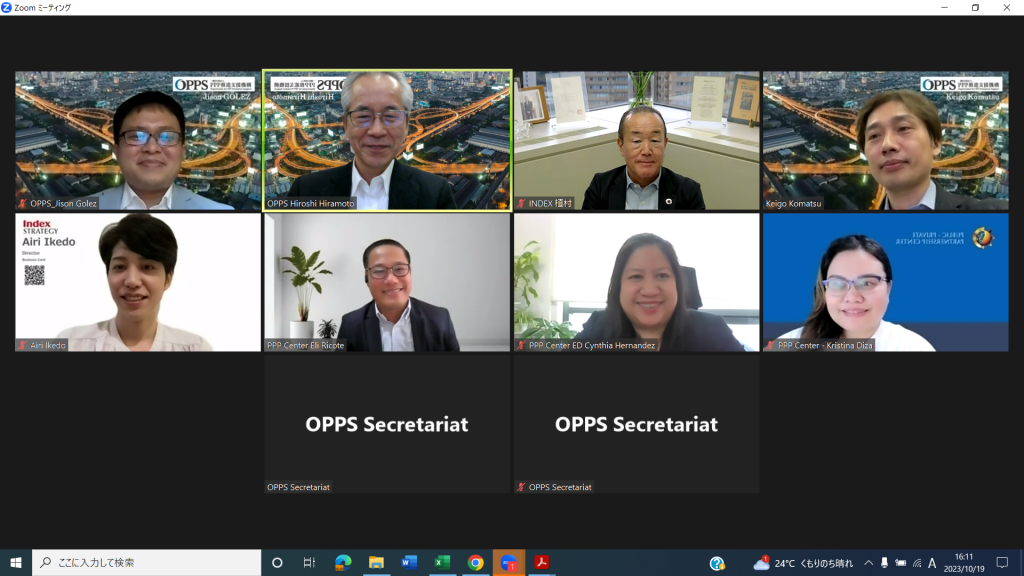Select unmuted OPPS Secretariat tile
The height and width of the screenshot is (576, 1024).
click(387, 424)
